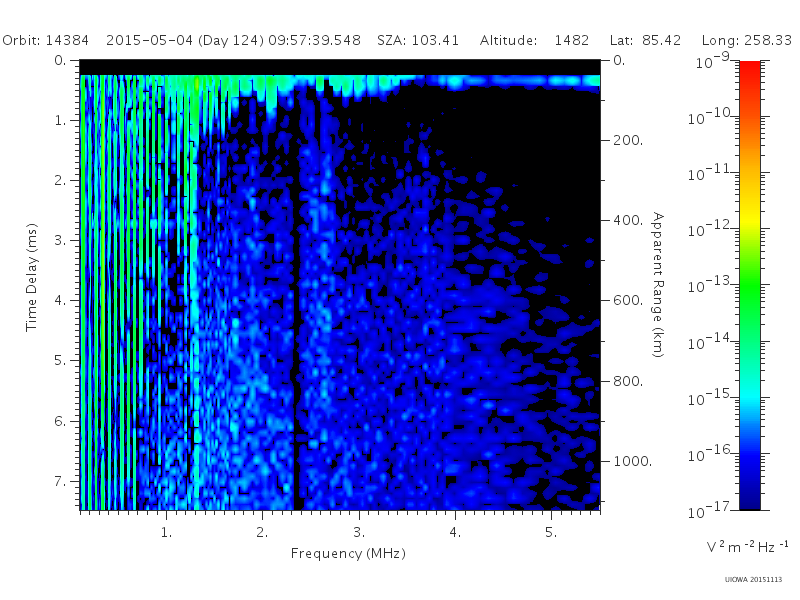Click the UIOWA 20151113 credit text

click(x=753, y=580)
